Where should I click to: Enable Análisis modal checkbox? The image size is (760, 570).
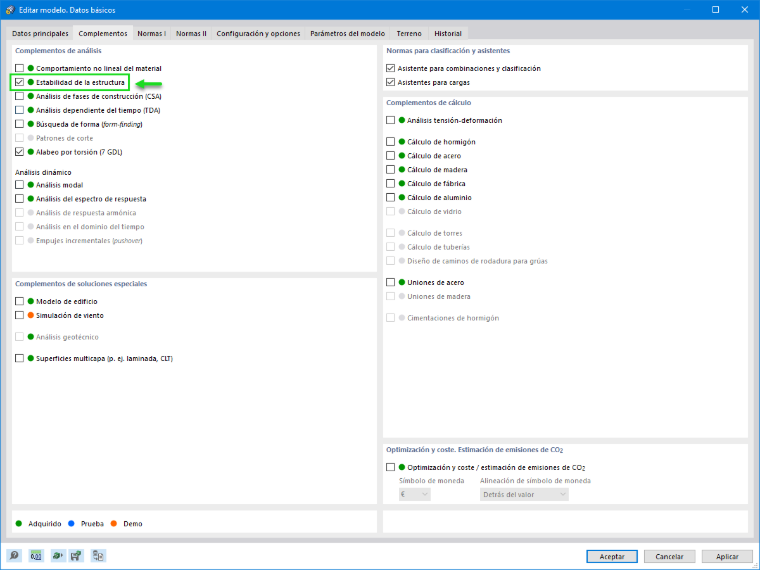(x=19, y=185)
